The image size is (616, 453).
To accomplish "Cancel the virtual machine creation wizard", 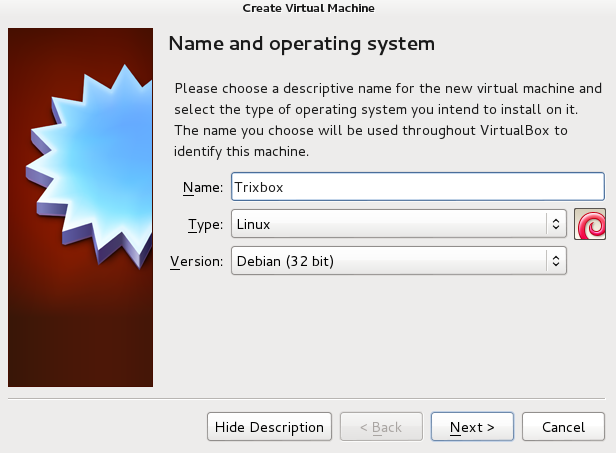I will [x=563, y=427].
